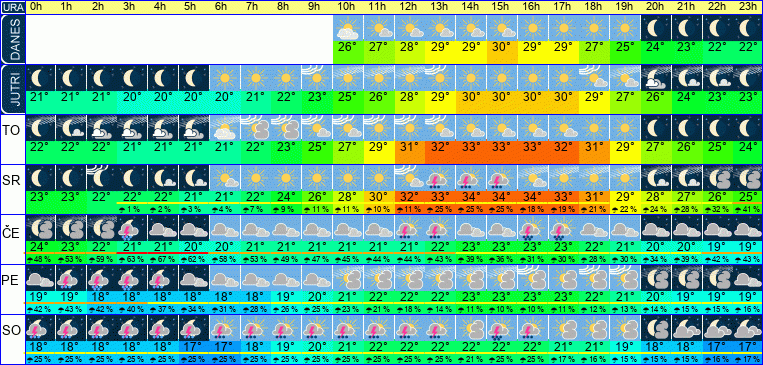Click the 23h column header

[x=749, y=7]
